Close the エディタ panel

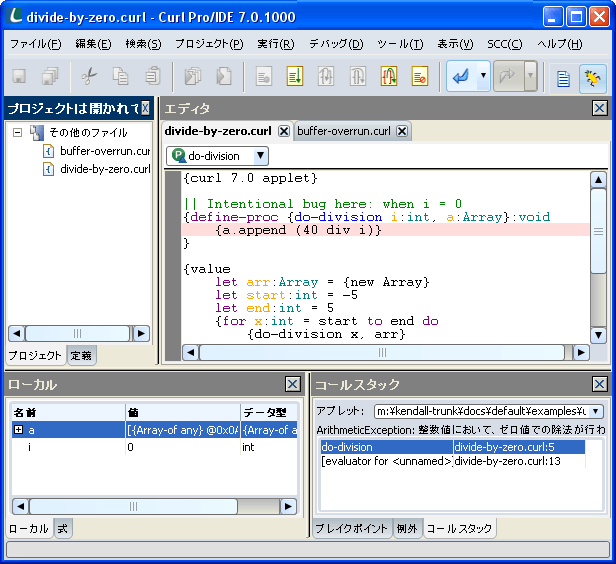[600, 108]
